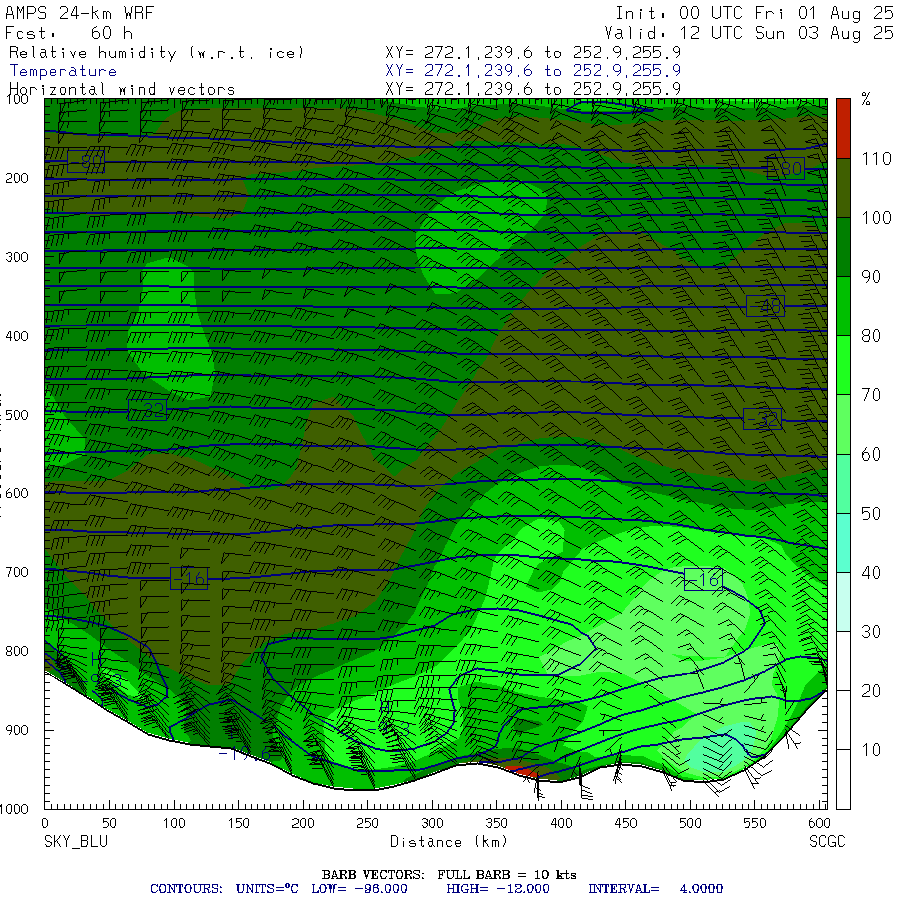Click the 70 label on the color bar
The height and width of the screenshot is (900, 900).
coord(871,395)
